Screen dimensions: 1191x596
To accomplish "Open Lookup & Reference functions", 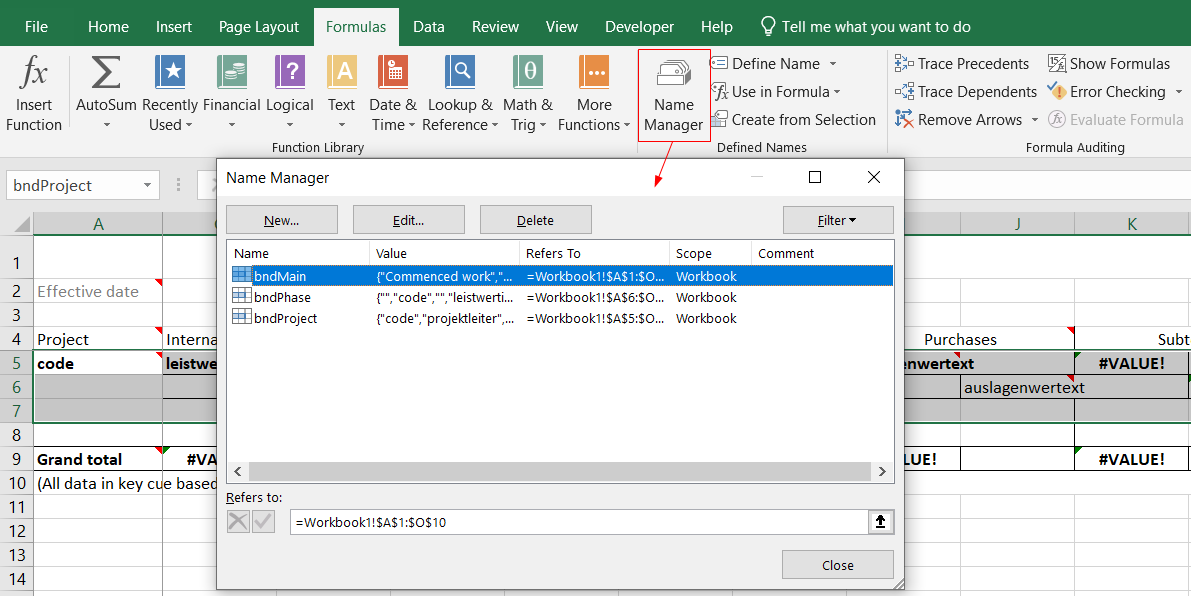I will [x=460, y=74].
